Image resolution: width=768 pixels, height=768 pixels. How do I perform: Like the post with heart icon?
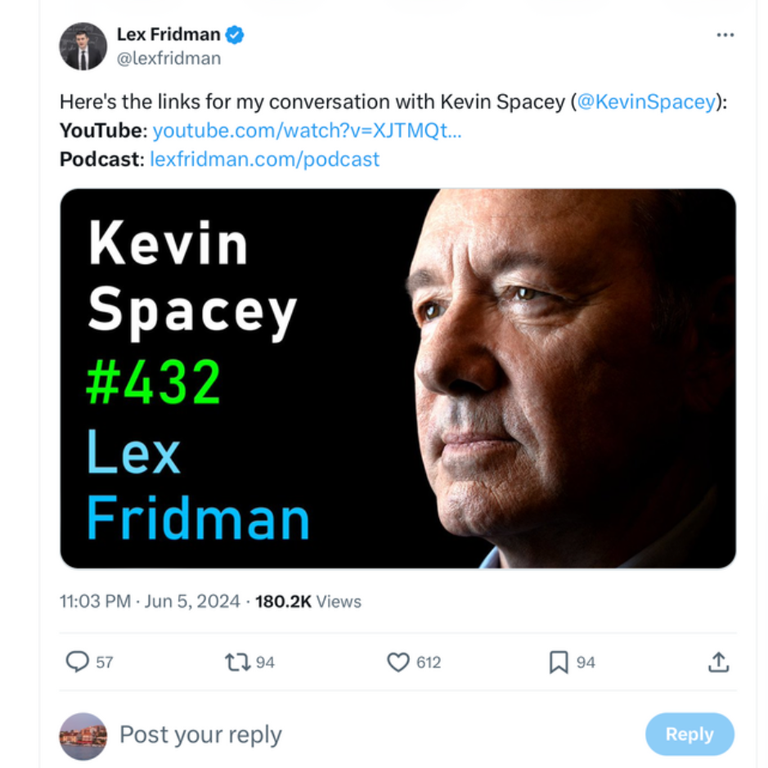coord(398,662)
